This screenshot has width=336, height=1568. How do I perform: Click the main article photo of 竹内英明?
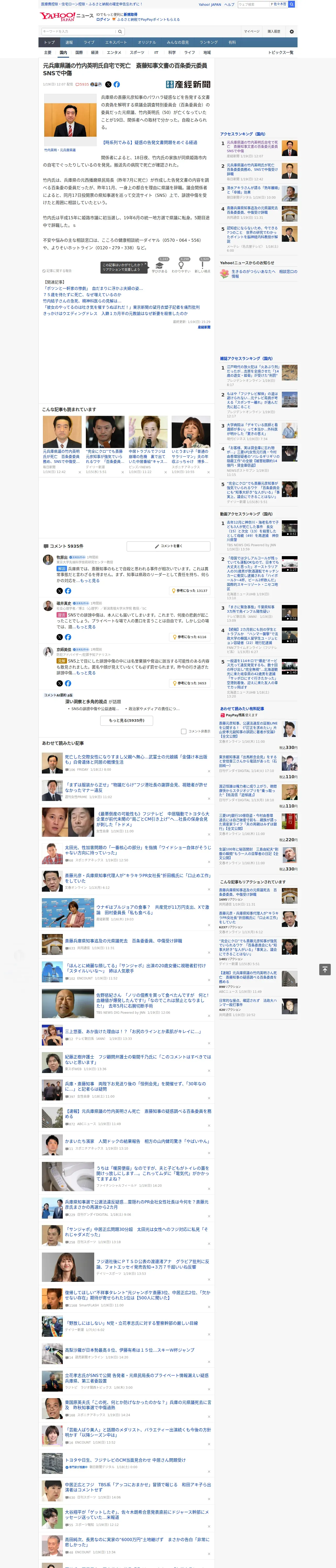(x=70, y=120)
